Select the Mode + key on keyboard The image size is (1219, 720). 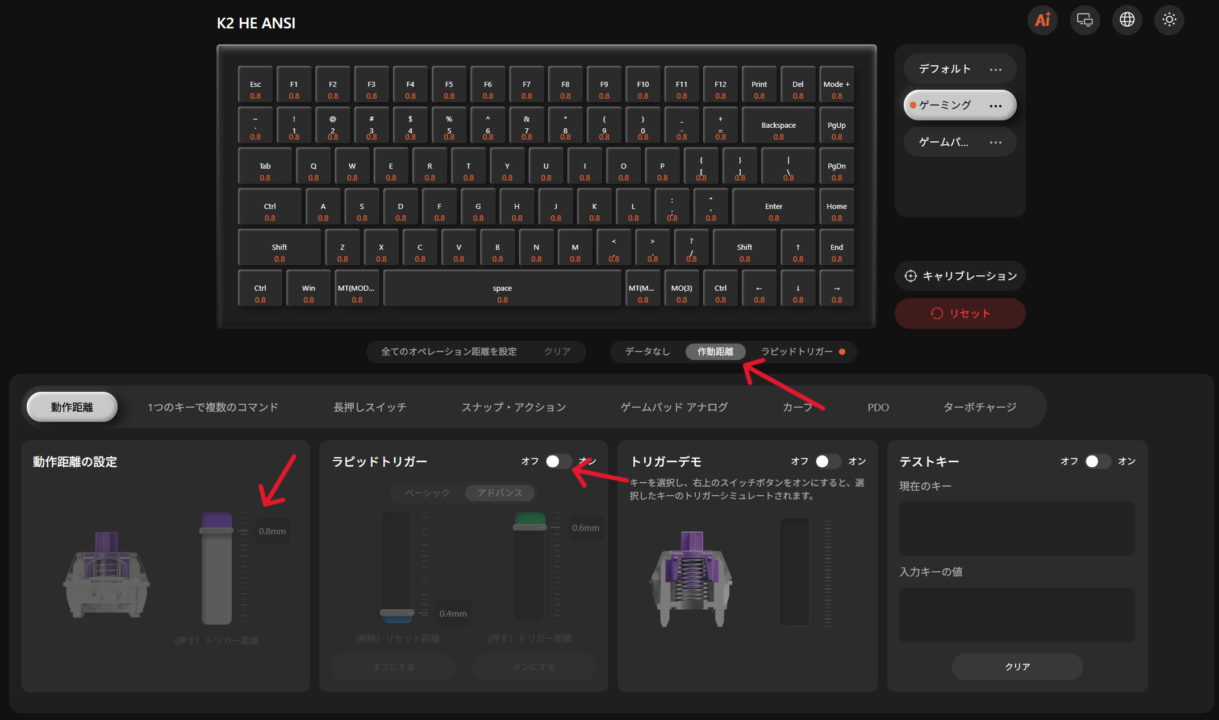click(x=837, y=85)
